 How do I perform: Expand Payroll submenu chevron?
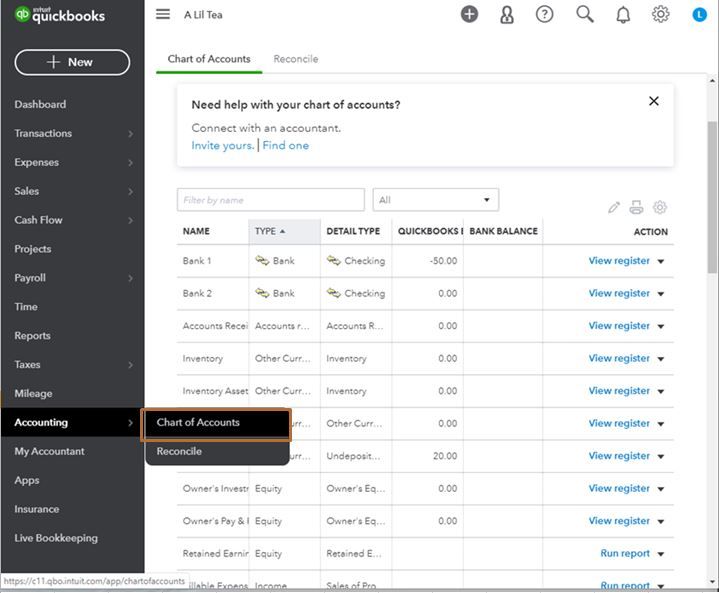131,278
